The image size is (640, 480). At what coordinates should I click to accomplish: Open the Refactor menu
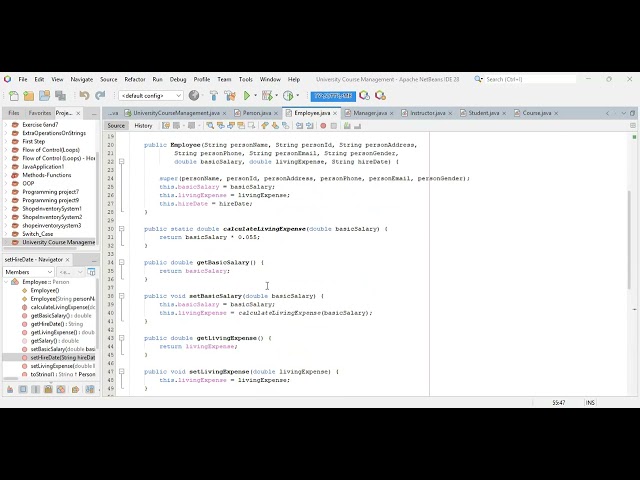pos(135,79)
